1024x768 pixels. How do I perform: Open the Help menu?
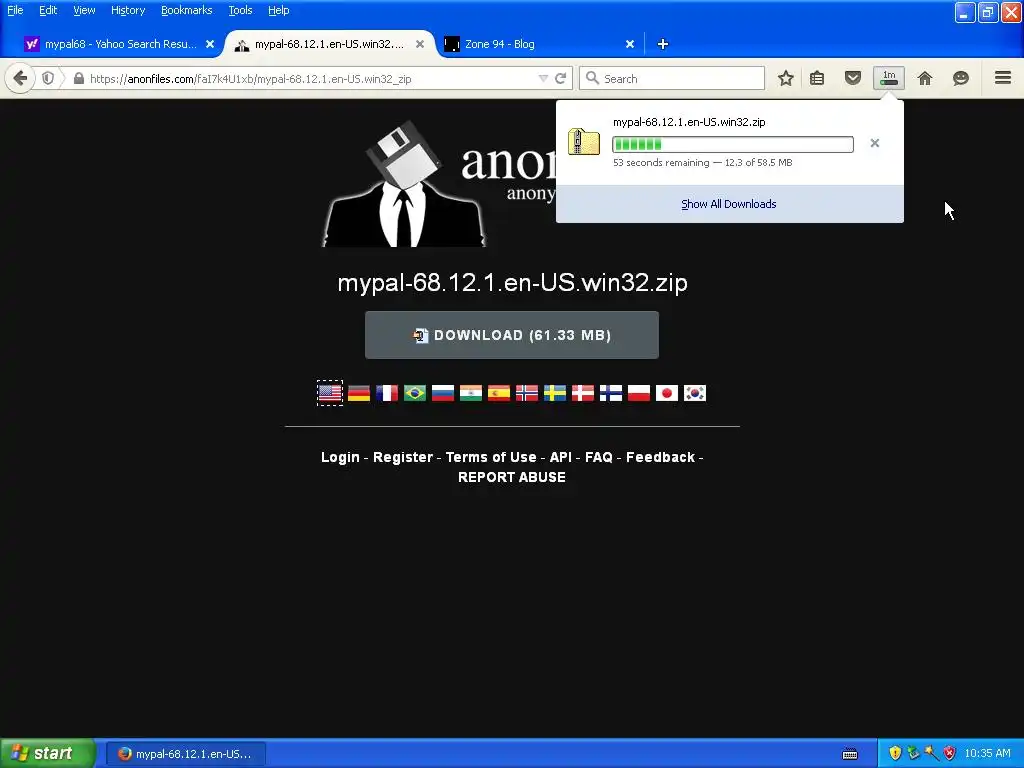click(x=278, y=10)
